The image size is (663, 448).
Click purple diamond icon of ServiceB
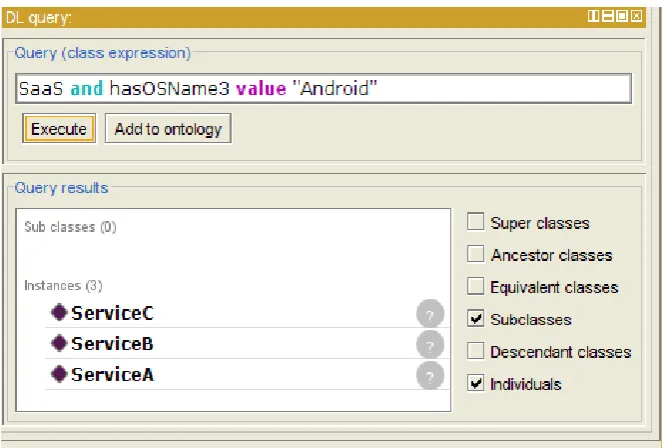(59, 343)
